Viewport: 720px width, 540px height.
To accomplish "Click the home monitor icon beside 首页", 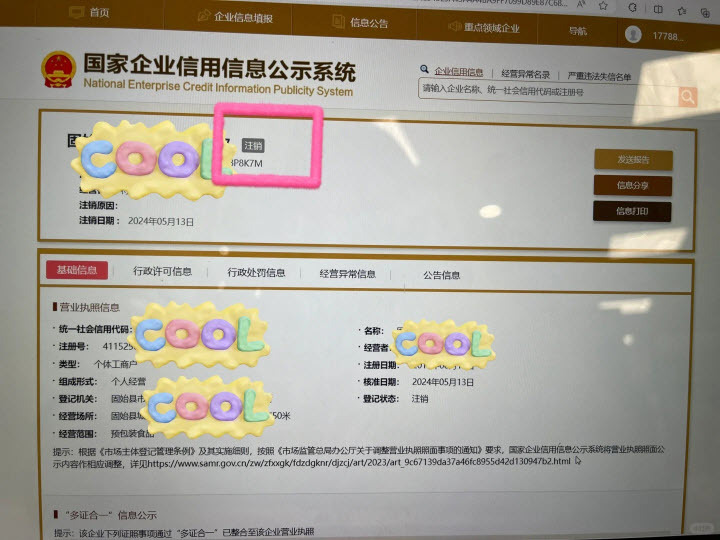I will coord(76,13).
